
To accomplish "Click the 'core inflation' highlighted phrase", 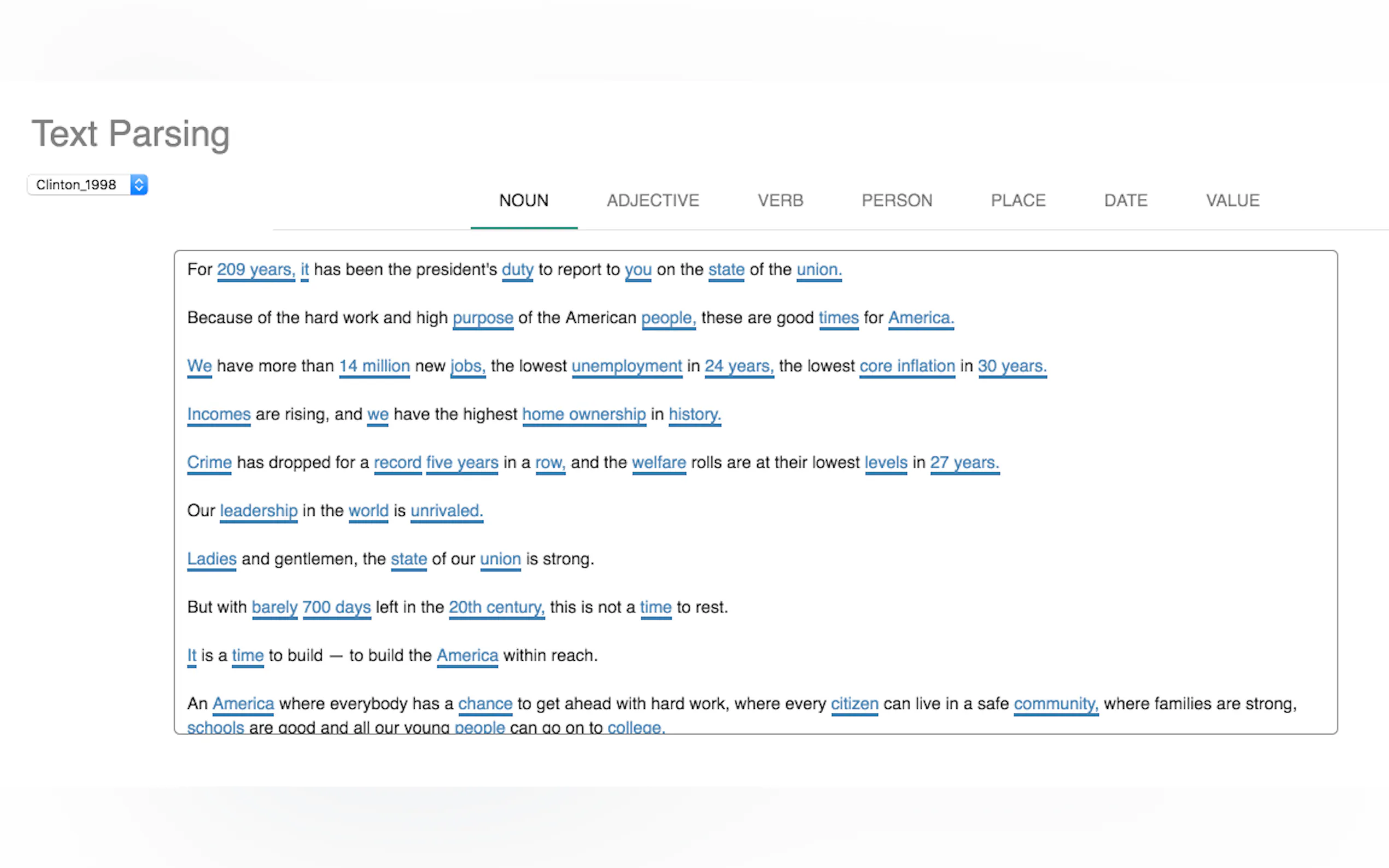I will (x=907, y=366).
